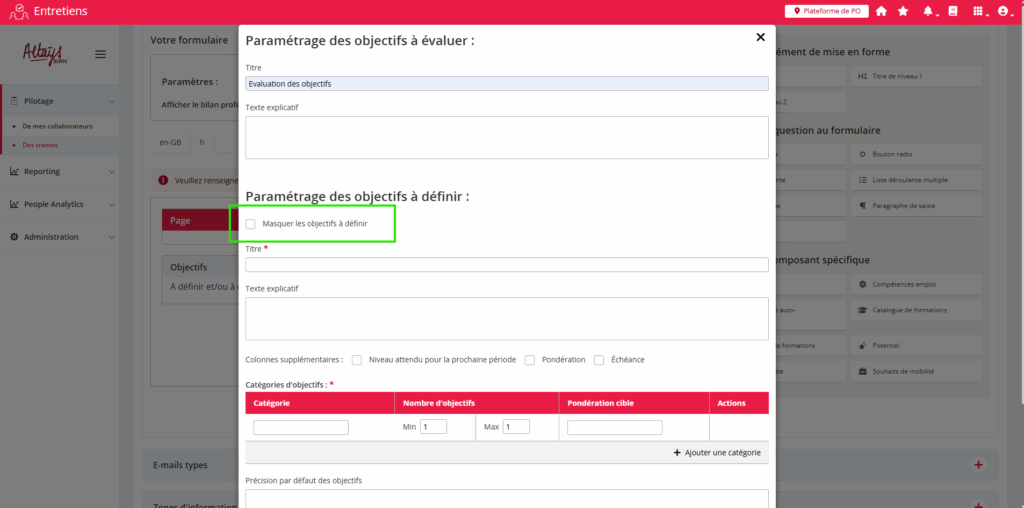Click 'Ajouter une catégorie' button
The width and height of the screenshot is (1024, 508).
coord(717,453)
